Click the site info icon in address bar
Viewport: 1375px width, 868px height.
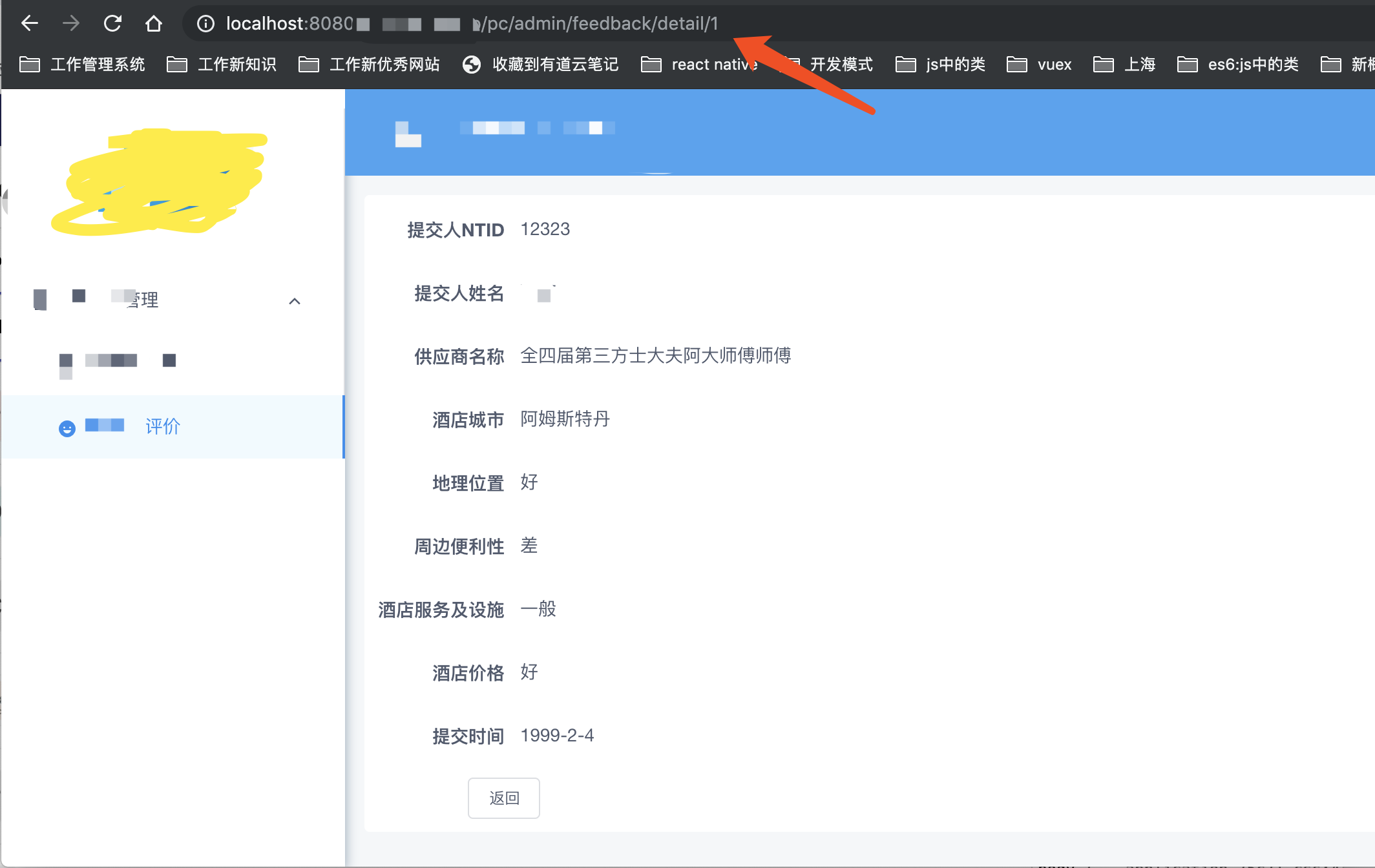(205, 24)
